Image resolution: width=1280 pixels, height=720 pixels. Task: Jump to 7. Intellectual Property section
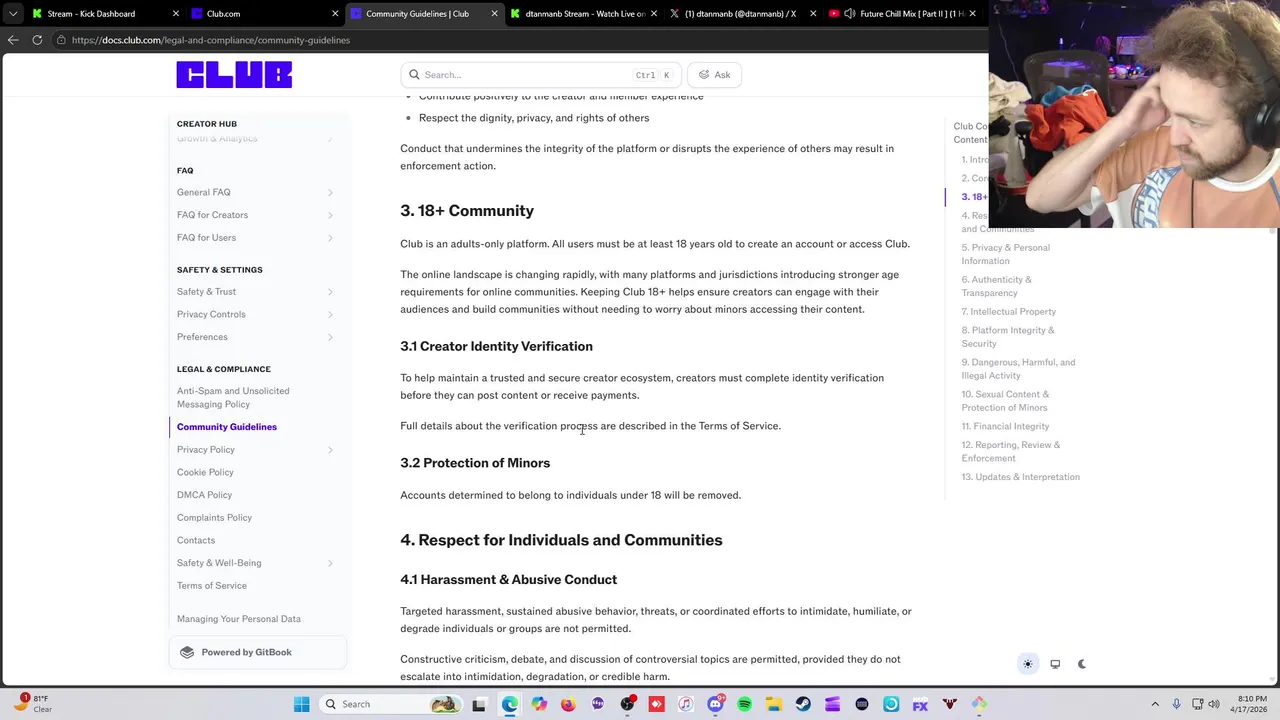pyautogui.click(x=1009, y=312)
